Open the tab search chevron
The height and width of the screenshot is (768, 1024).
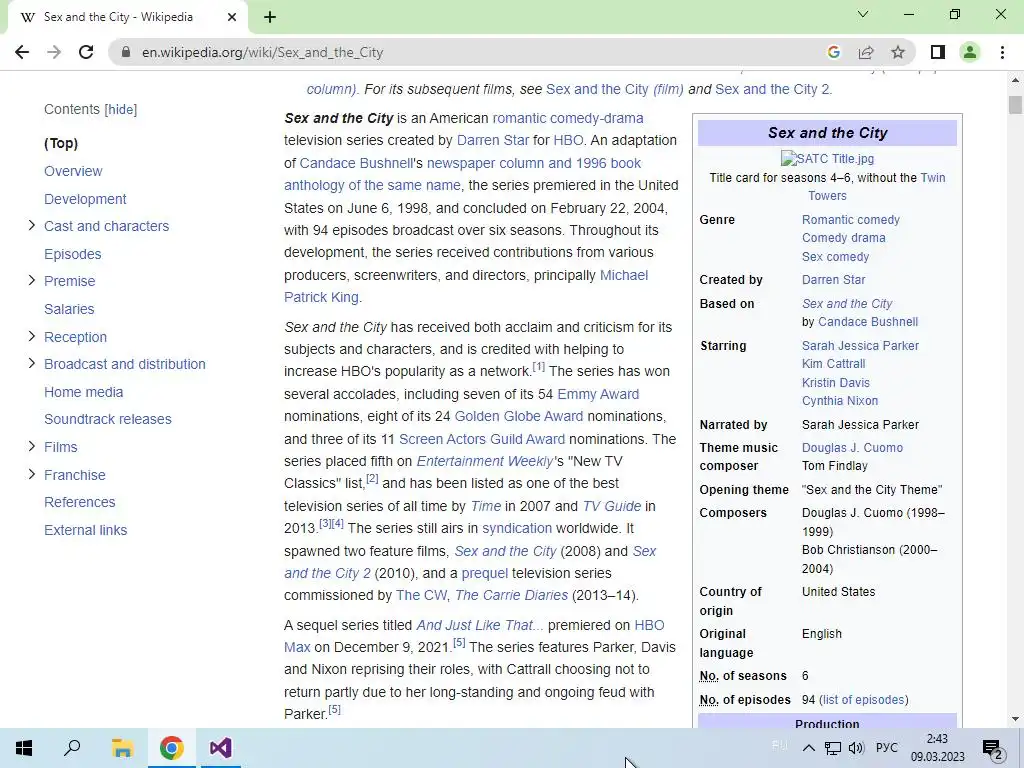tap(863, 14)
